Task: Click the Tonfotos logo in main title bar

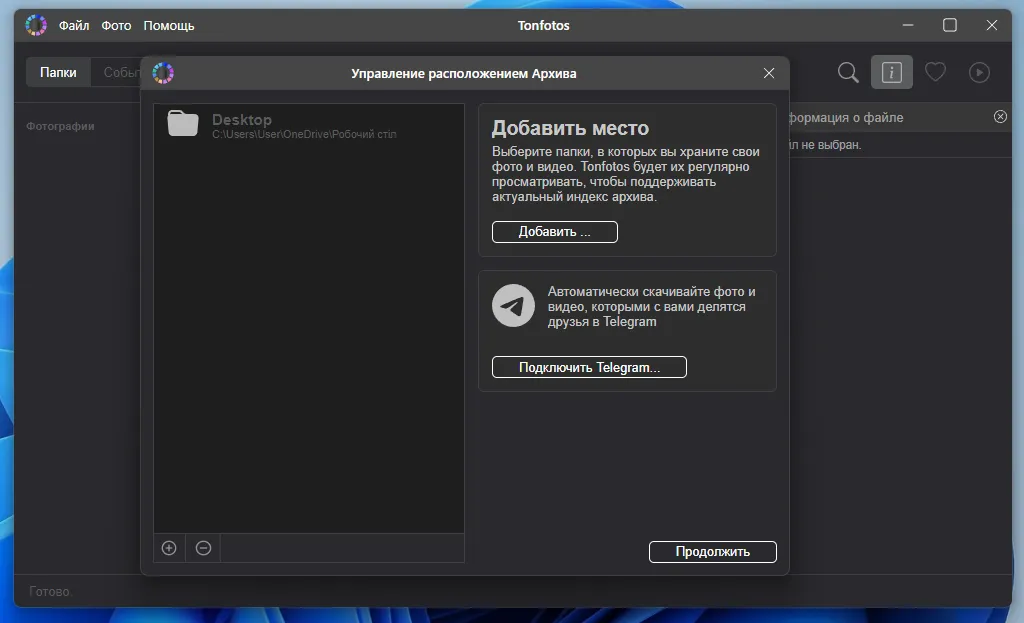Action: [36, 25]
